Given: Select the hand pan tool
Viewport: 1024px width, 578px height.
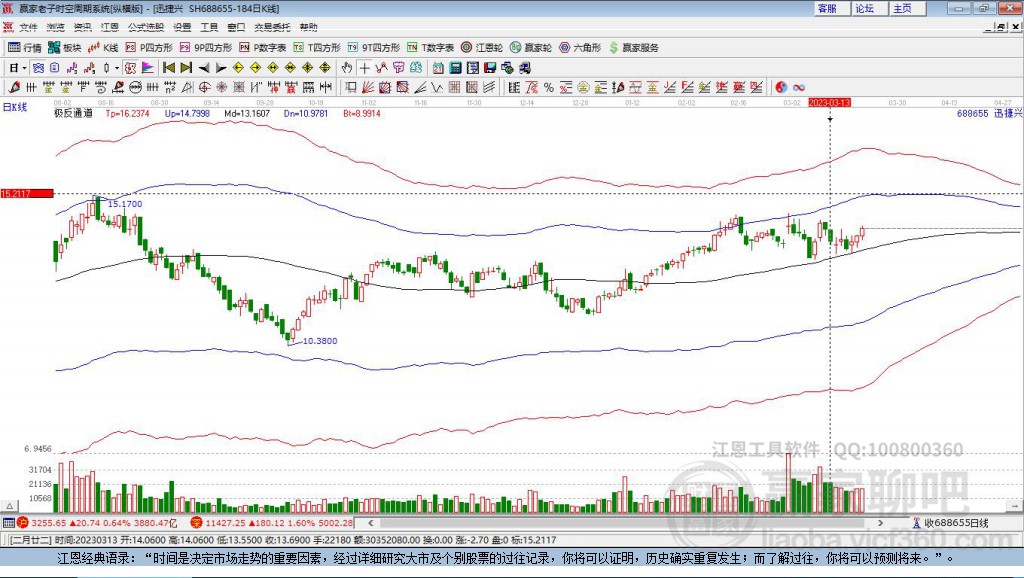Looking at the screenshot, I should pos(347,68).
